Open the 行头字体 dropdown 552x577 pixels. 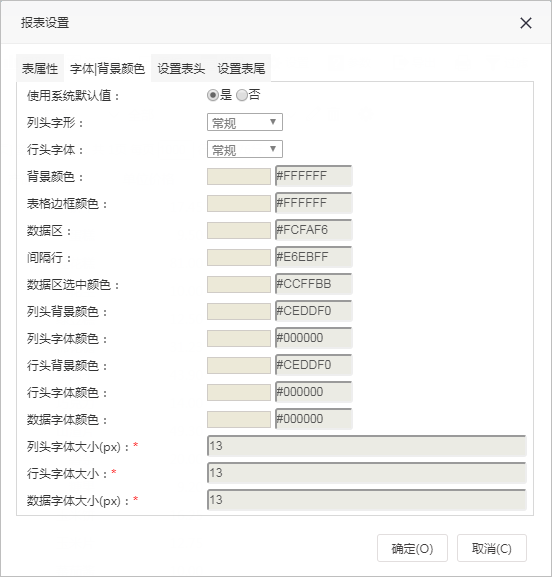[x=245, y=149]
